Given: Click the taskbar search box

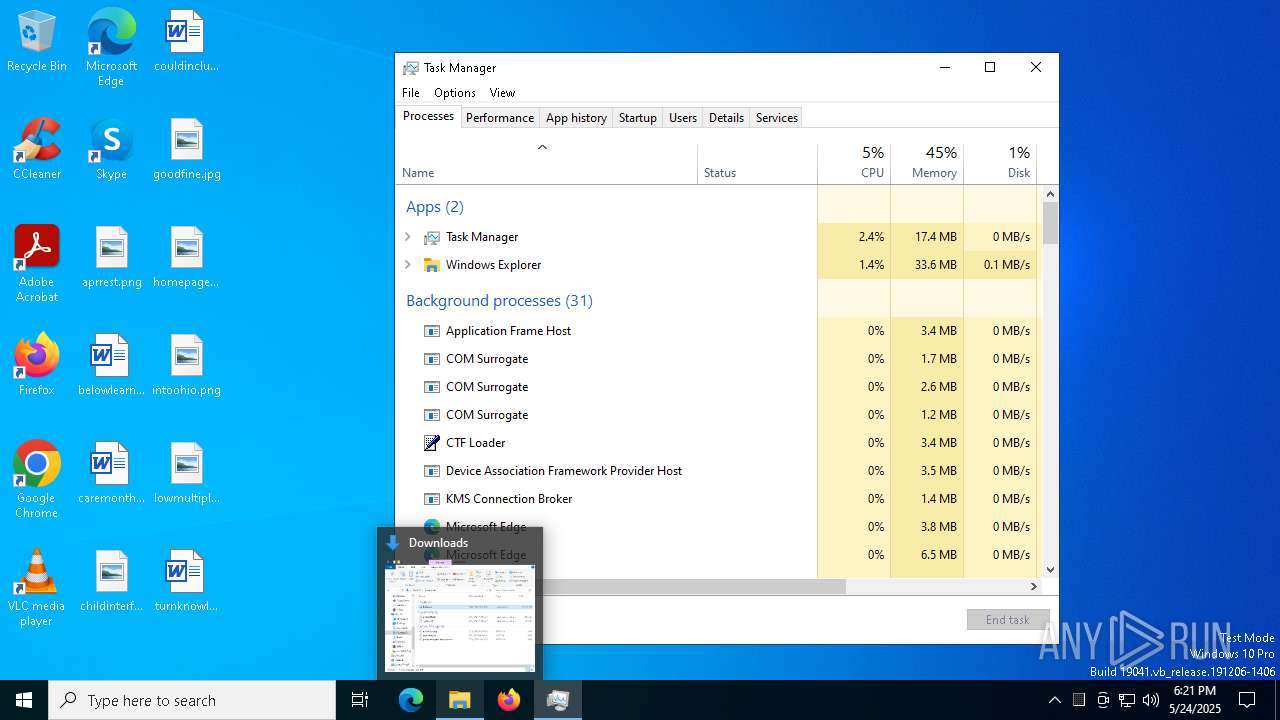Looking at the screenshot, I should [x=192, y=701].
